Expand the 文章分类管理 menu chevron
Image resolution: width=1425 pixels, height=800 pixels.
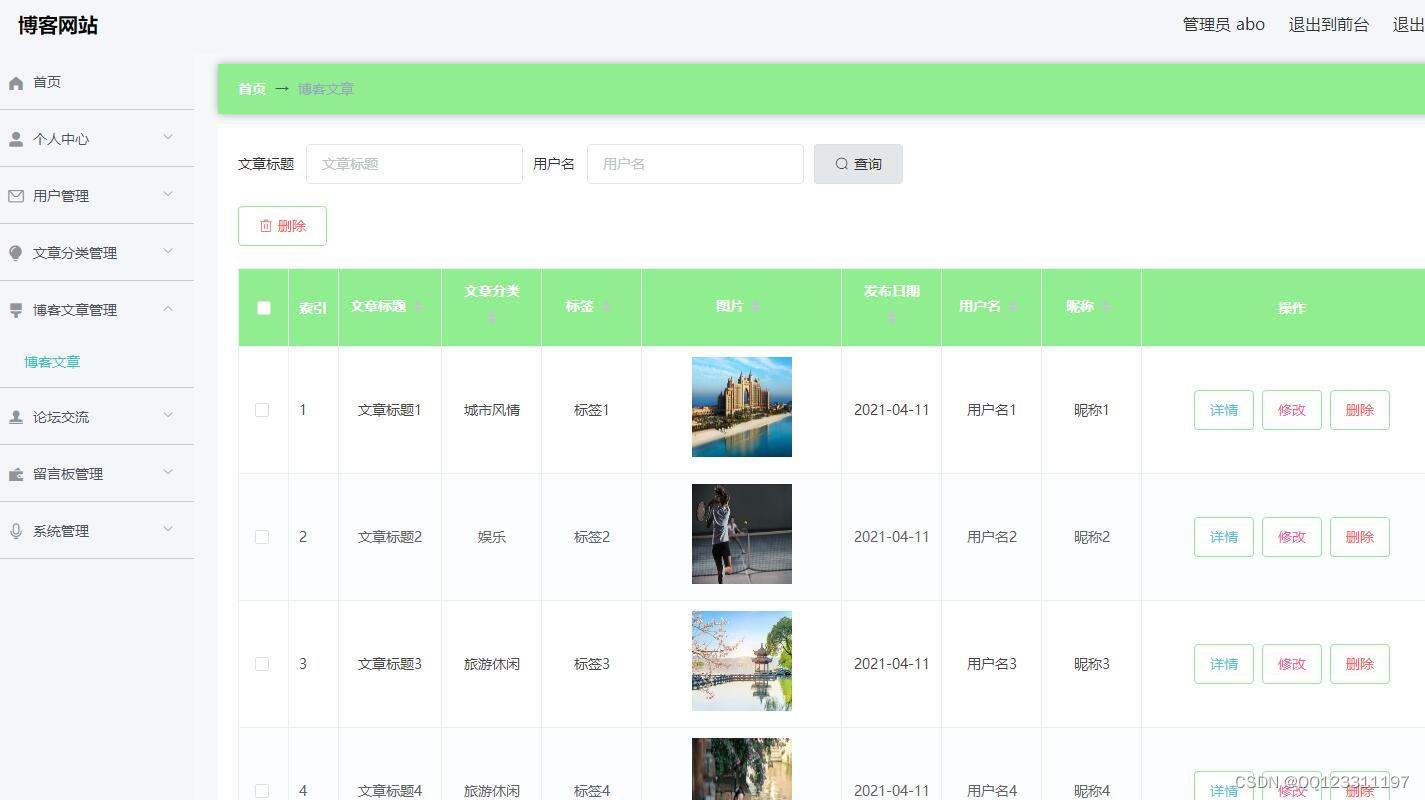point(168,252)
